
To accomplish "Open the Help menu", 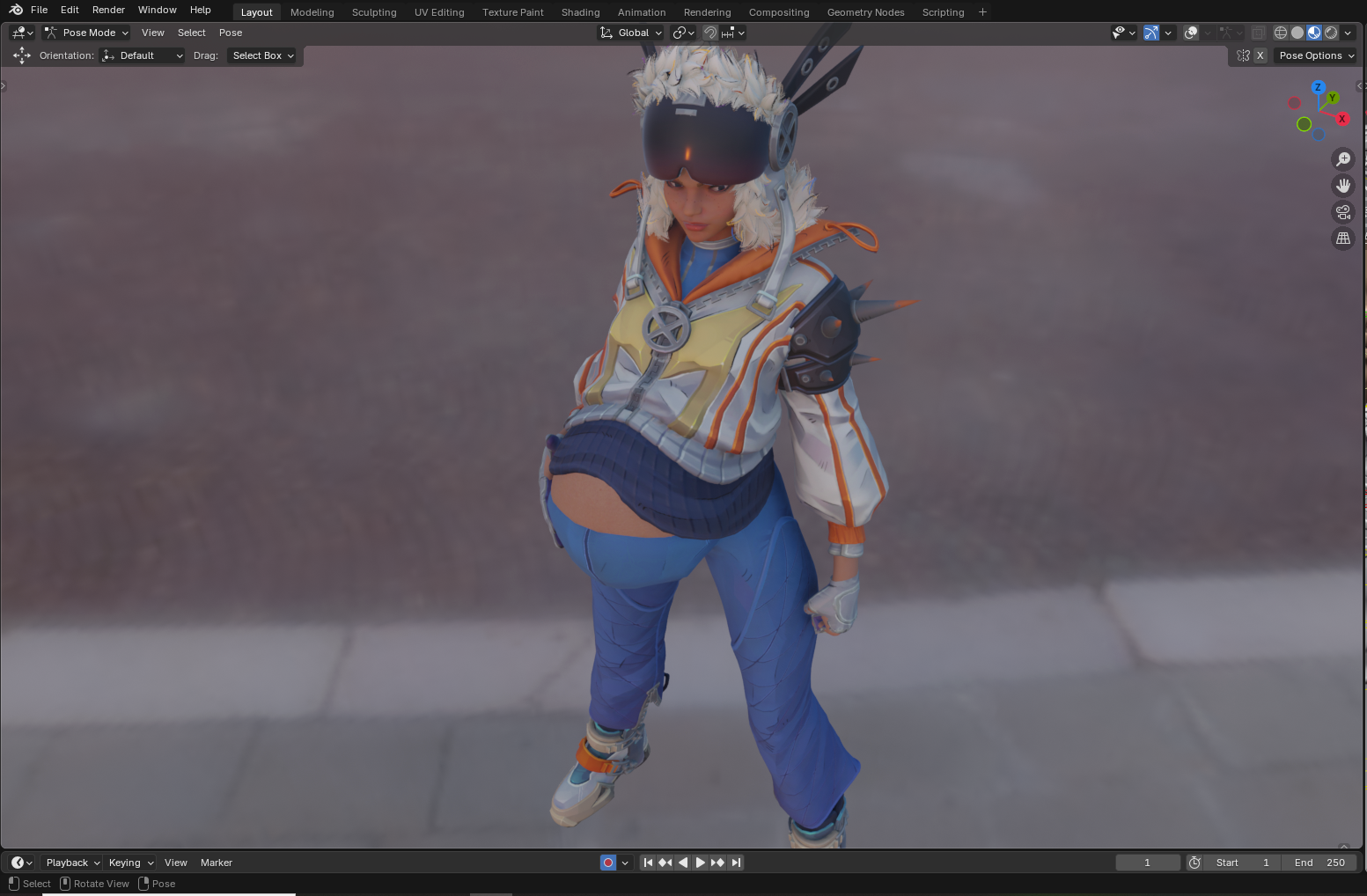I will 201,10.
